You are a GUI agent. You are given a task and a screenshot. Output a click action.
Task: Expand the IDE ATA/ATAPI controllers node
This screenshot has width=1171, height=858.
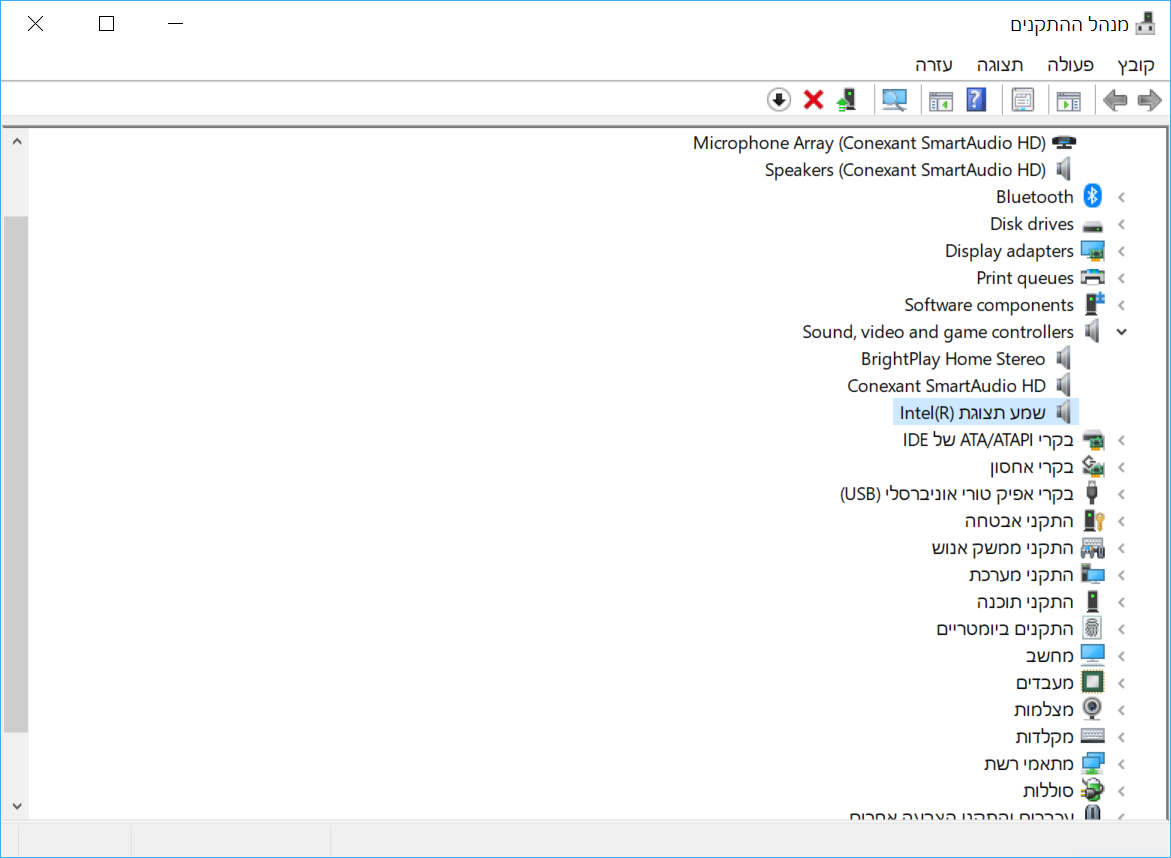coord(1121,440)
